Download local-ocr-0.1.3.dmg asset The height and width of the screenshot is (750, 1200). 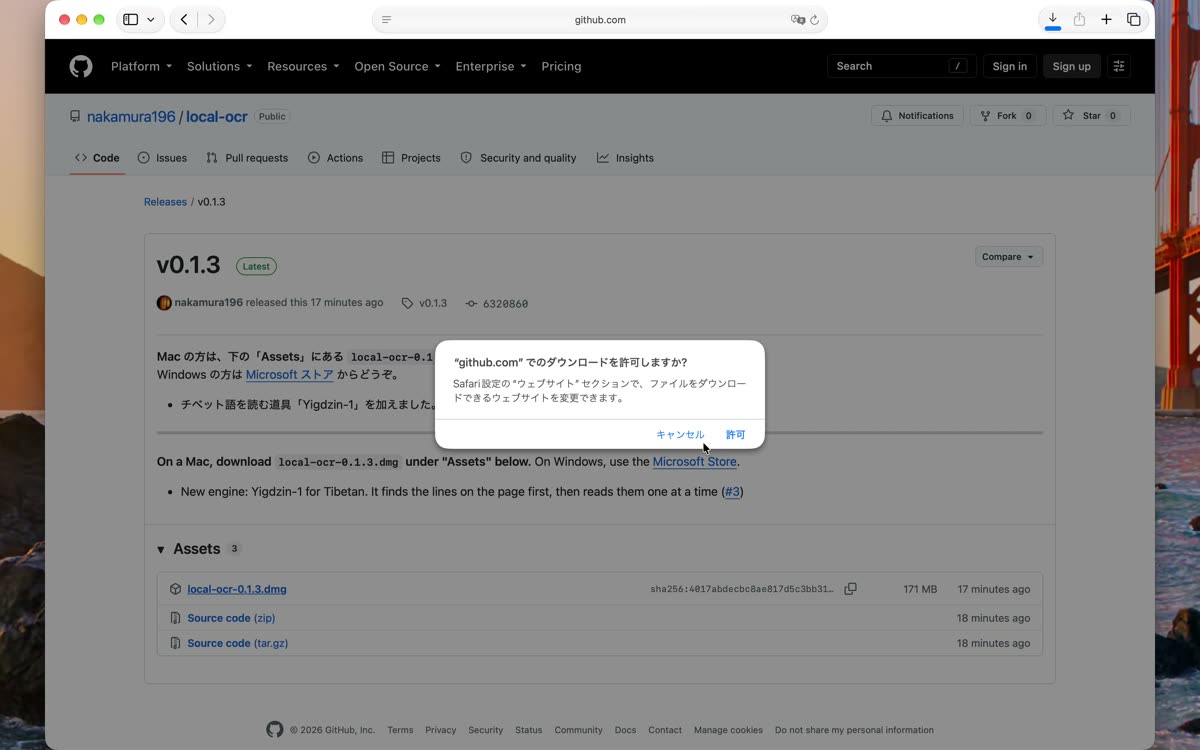(237, 589)
